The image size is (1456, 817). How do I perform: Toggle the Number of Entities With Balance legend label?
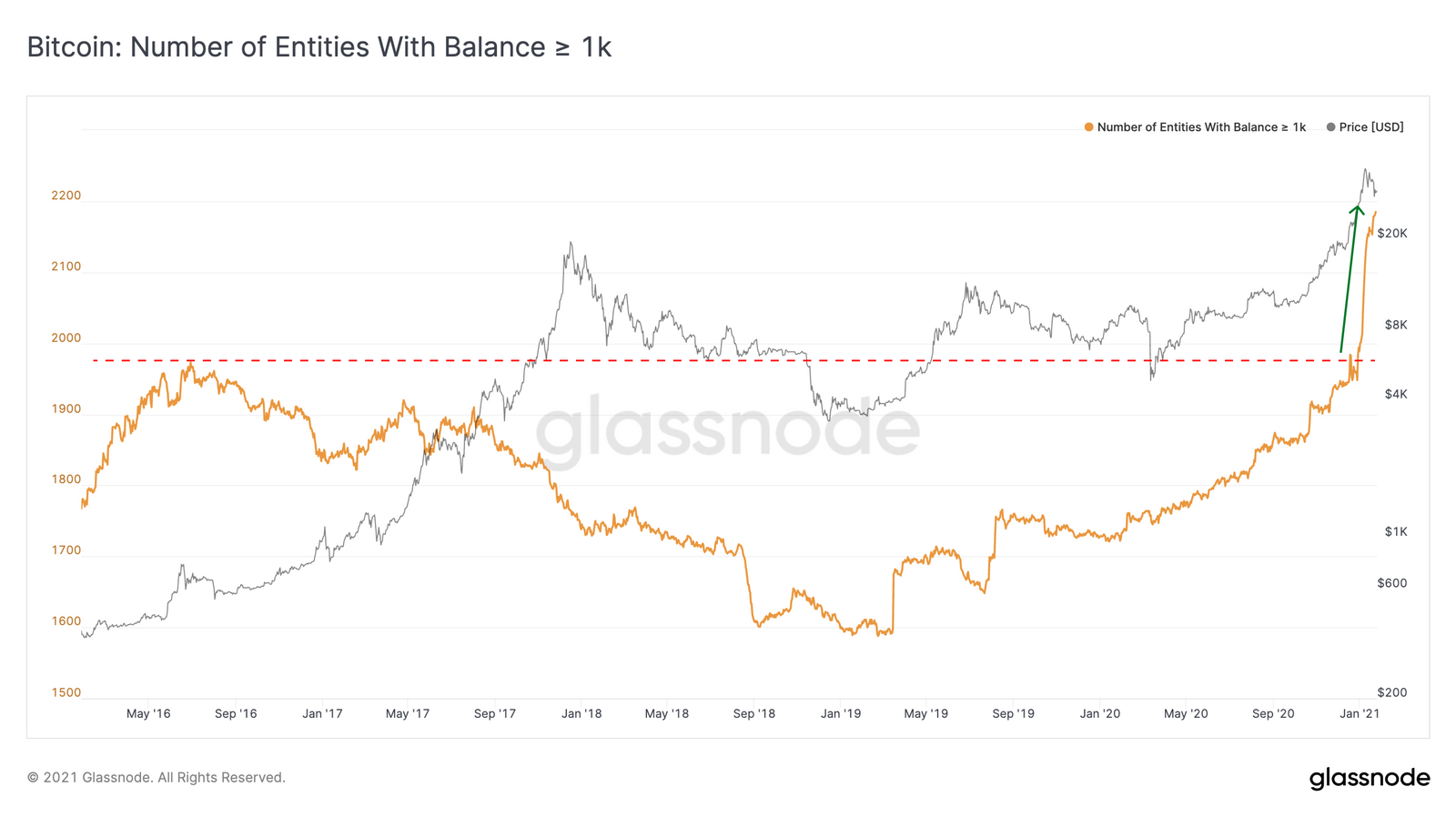pyautogui.click(x=1201, y=127)
